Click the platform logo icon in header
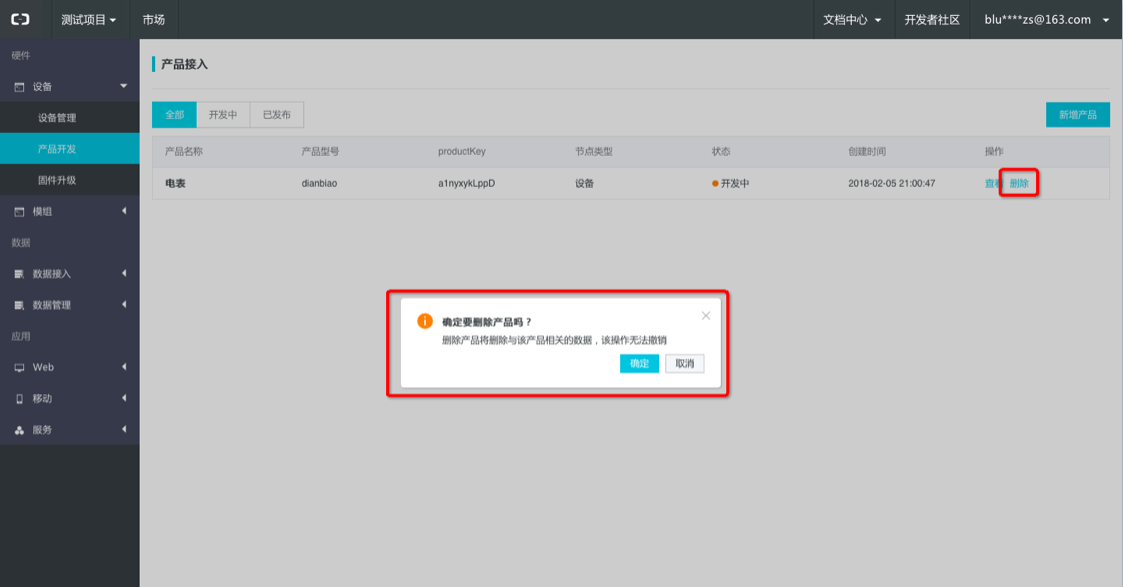 [20, 19]
